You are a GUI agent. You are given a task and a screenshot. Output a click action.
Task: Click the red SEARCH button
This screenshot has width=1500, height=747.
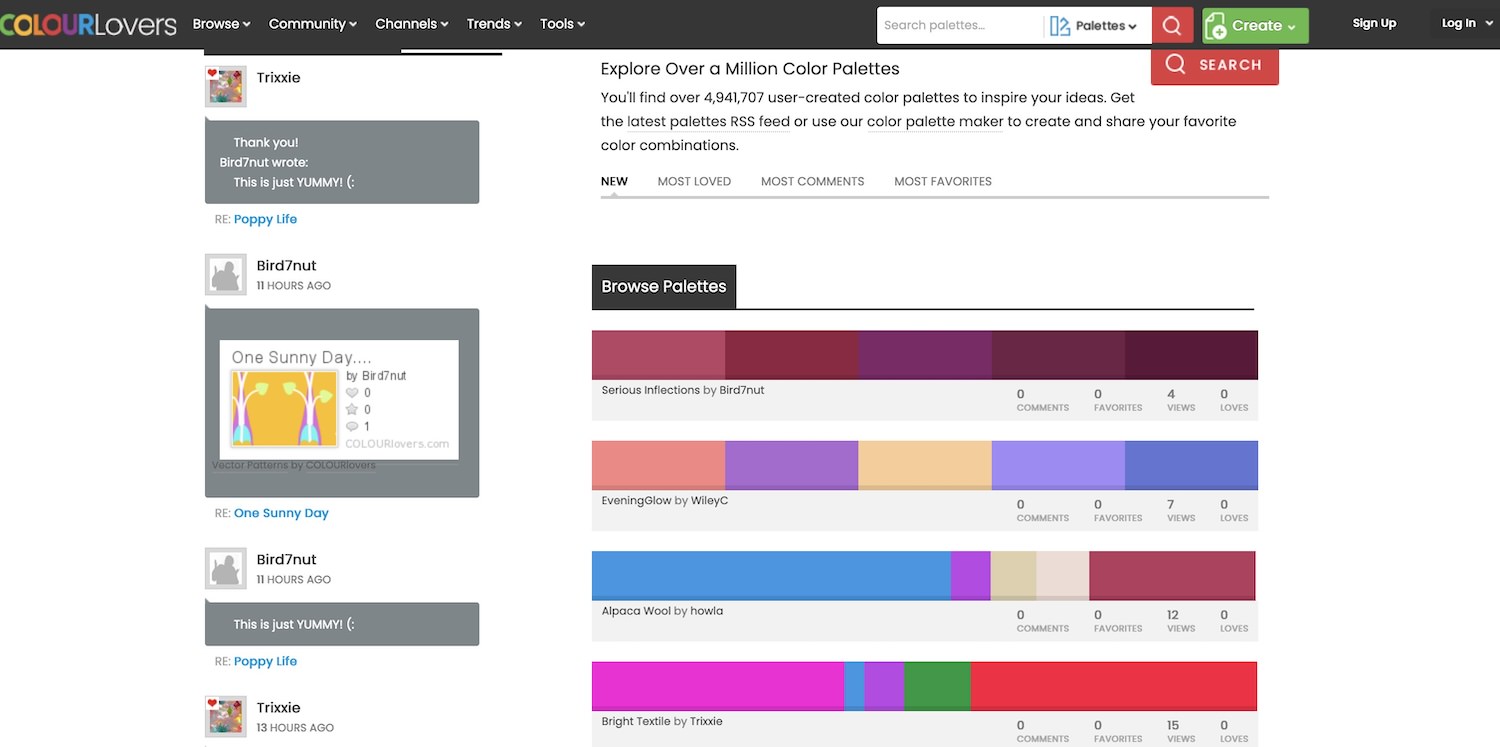coord(1215,65)
